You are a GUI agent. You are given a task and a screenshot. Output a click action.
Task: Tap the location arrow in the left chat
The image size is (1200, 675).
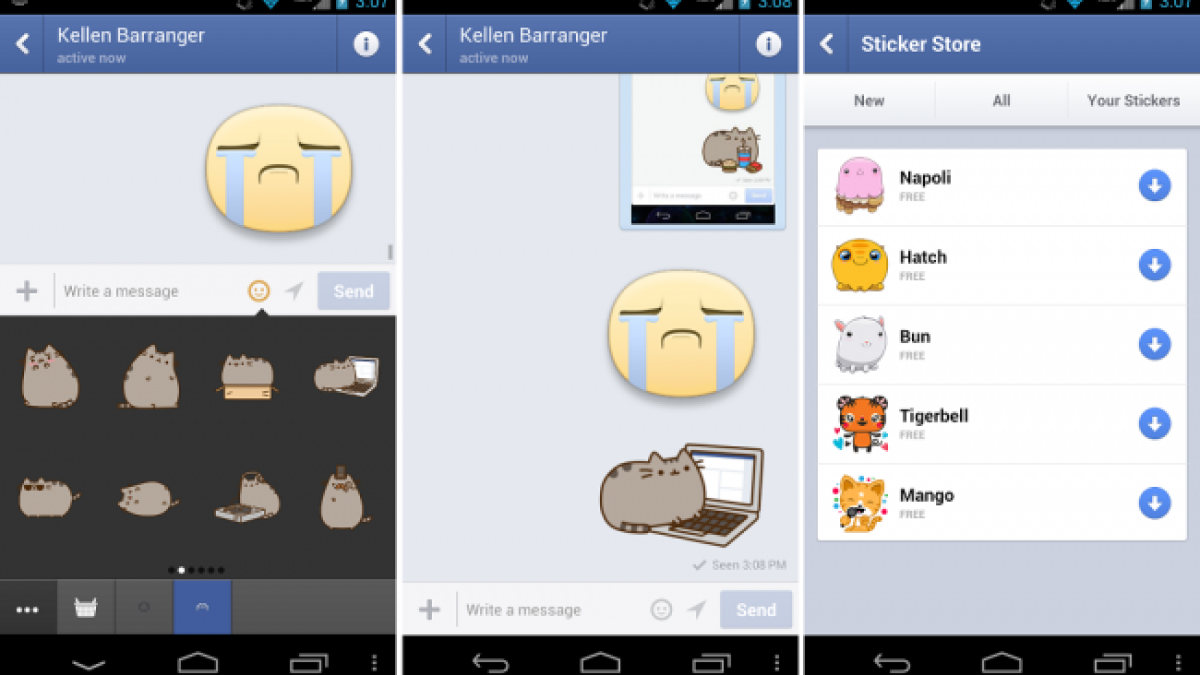[294, 291]
